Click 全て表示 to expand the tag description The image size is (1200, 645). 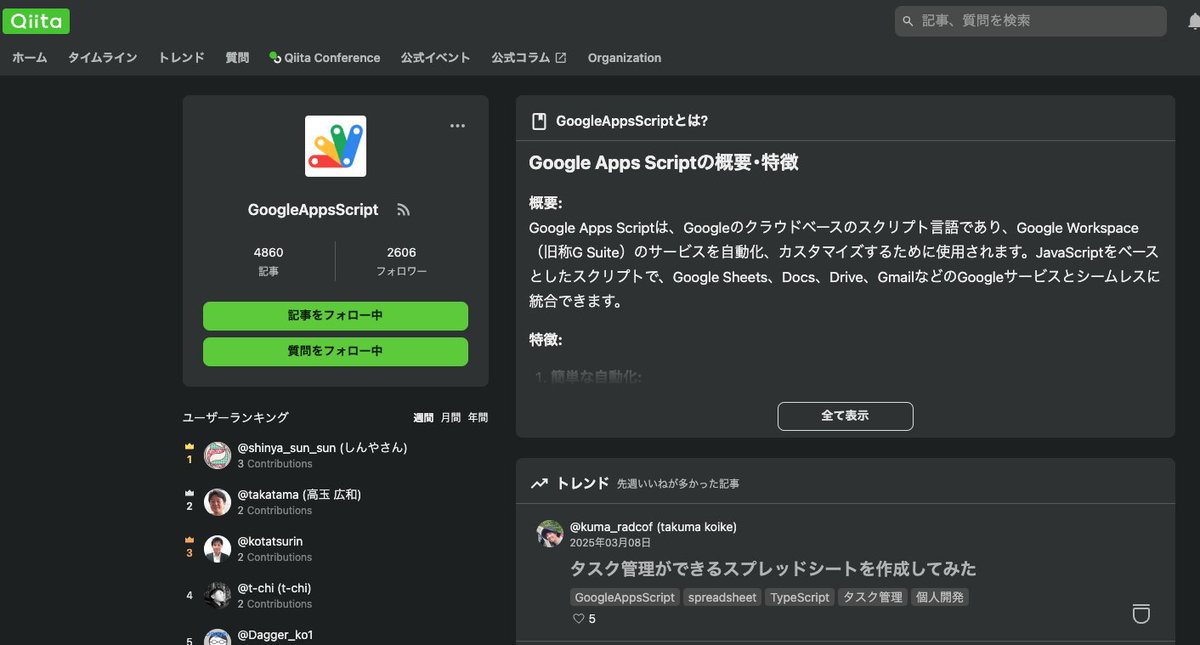pos(845,416)
